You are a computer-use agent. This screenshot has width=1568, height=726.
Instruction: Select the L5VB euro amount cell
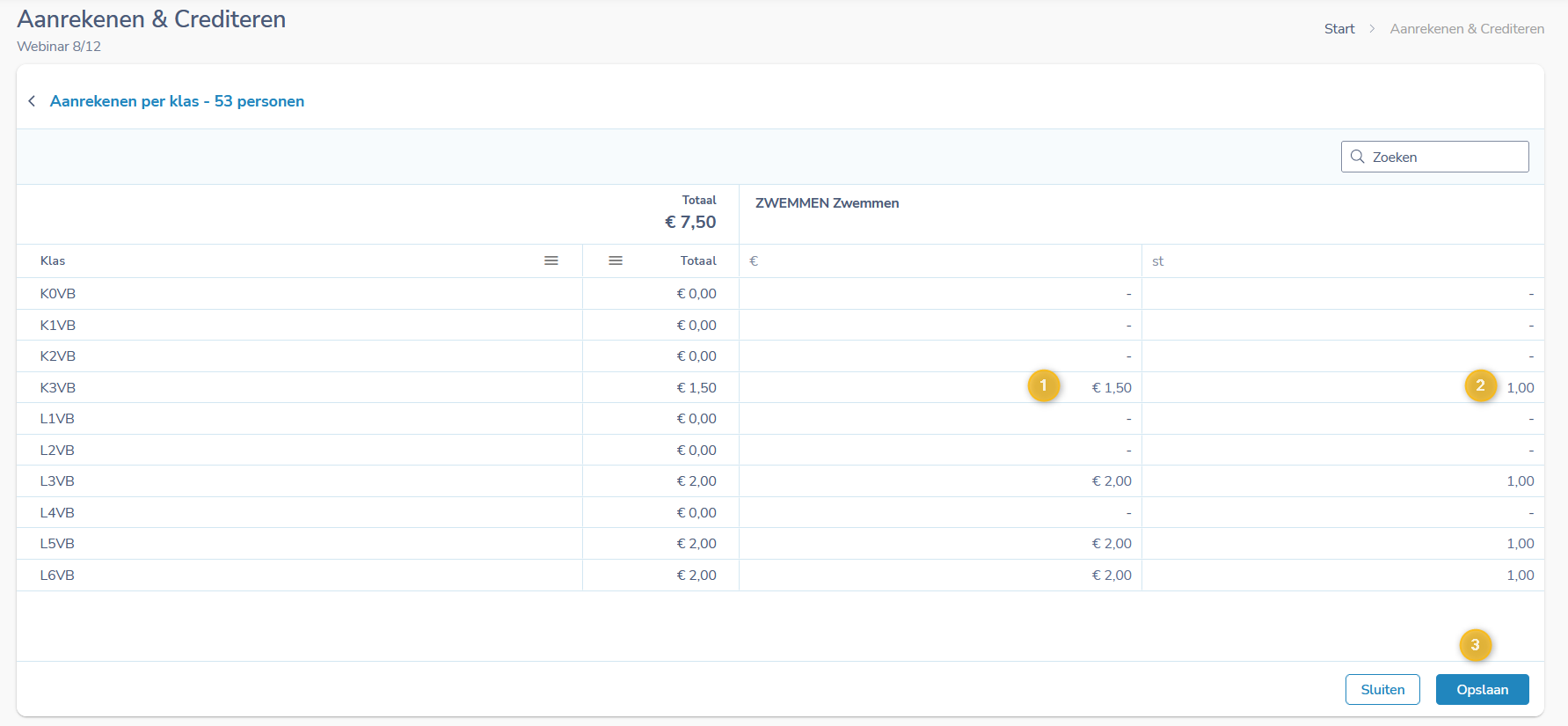[1112, 544]
